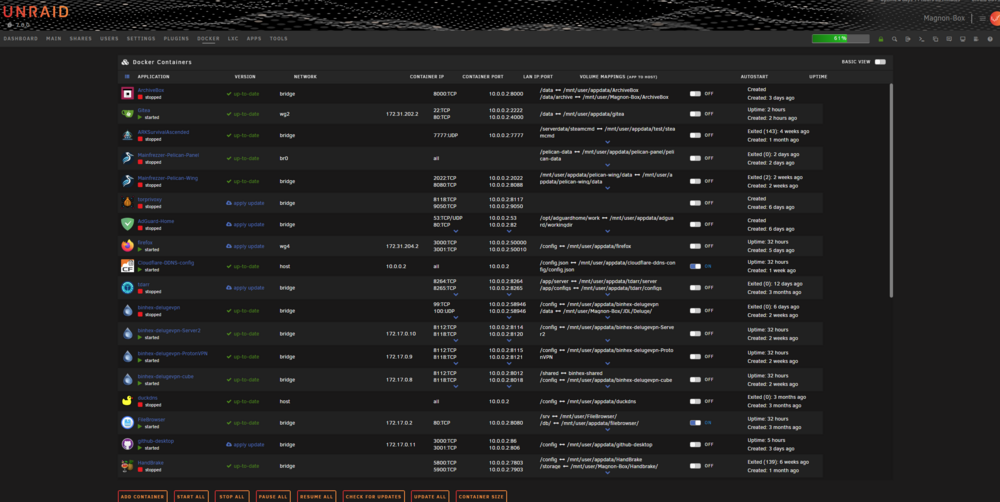Click the 61% usage progress bar
1000x502 pixels.
click(840, 39)
